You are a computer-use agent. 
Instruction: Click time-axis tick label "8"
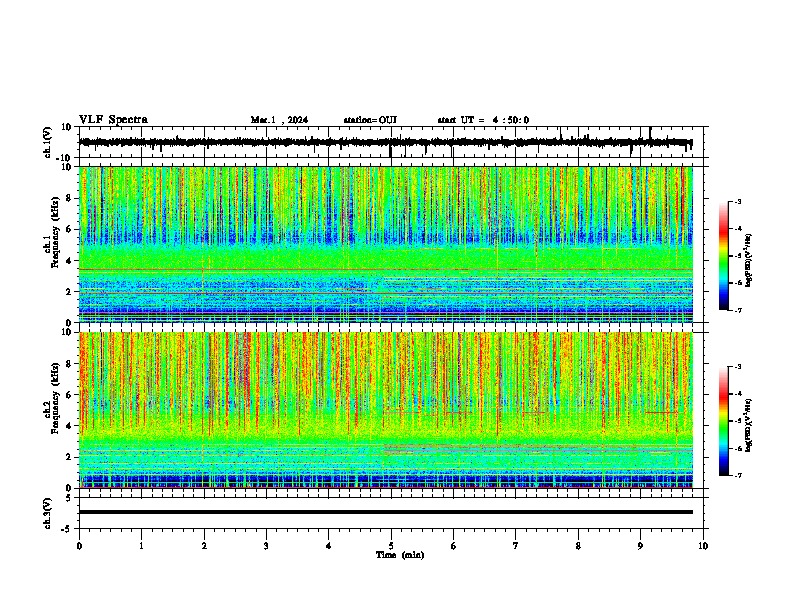coord(578,546)
